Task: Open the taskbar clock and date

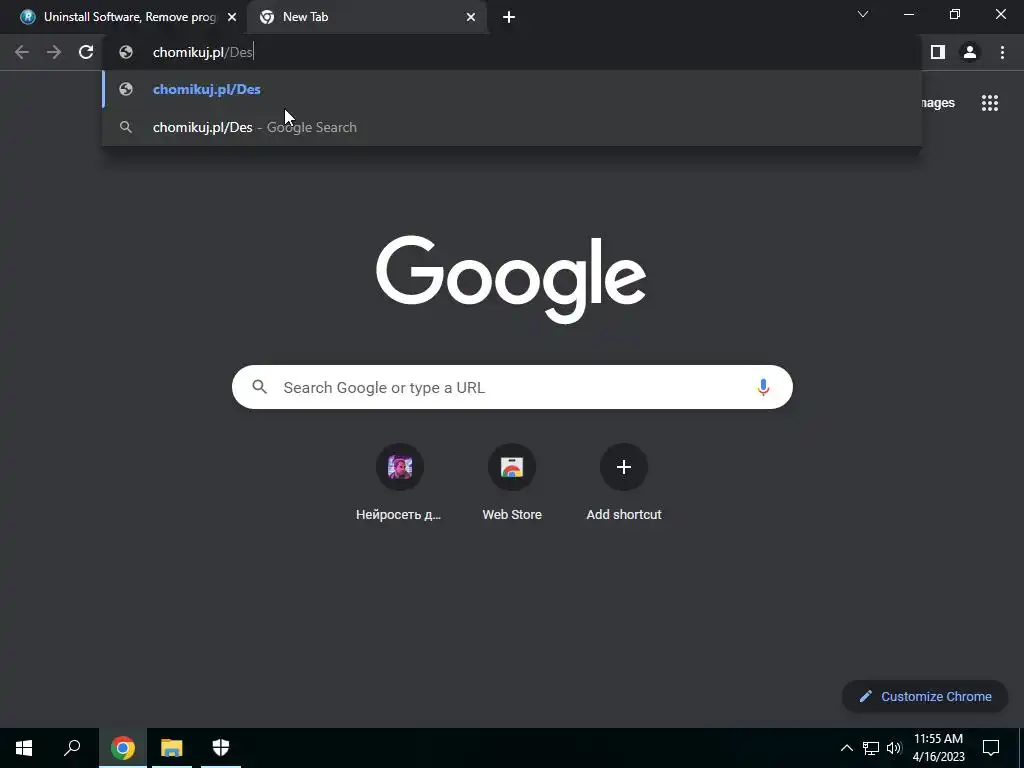Action: tap(938, 748)
